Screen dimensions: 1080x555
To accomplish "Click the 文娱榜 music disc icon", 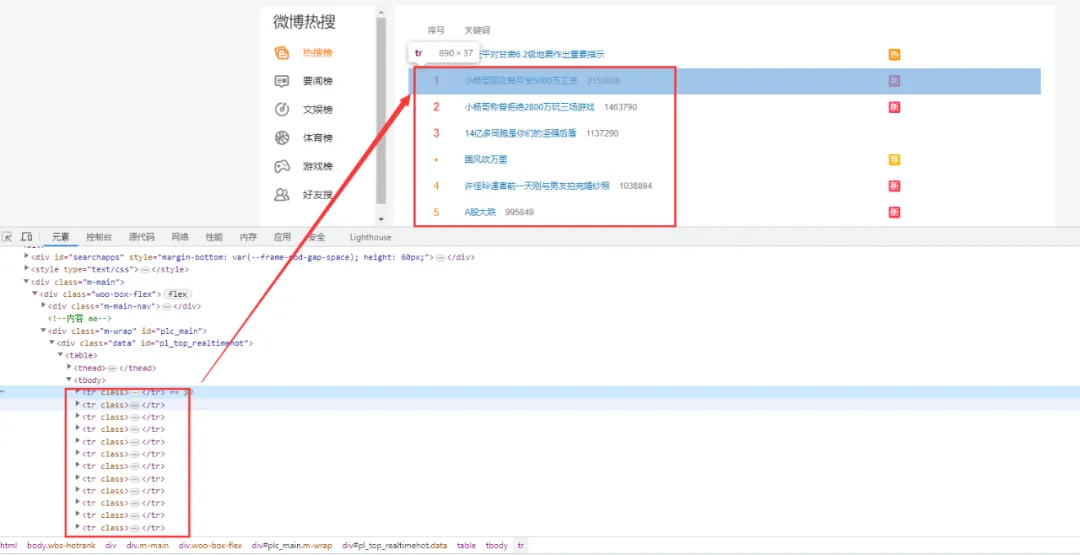I will (282, 109).
